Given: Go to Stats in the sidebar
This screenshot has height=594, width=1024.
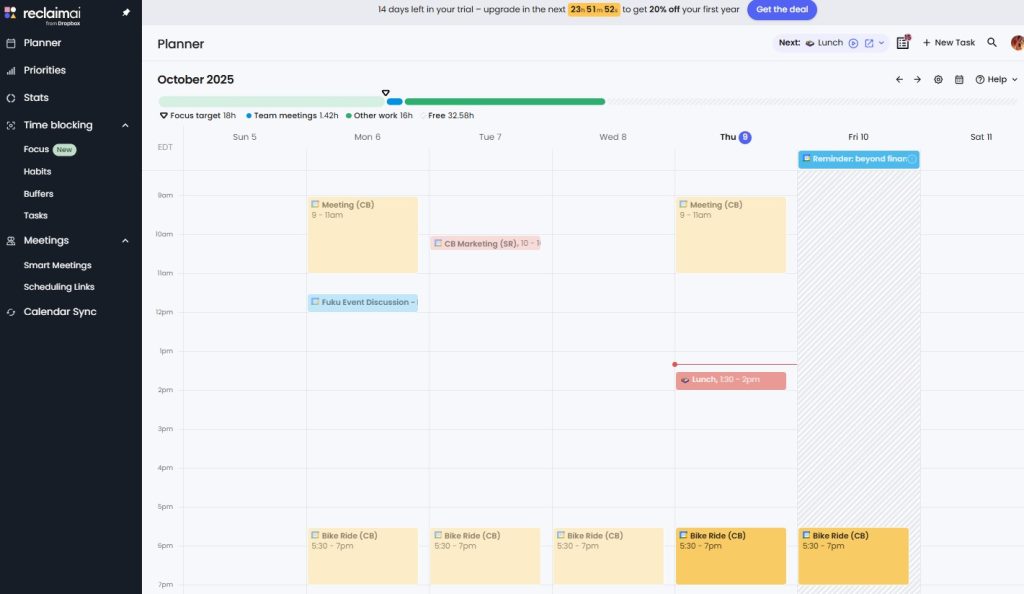Looking at the screenshot, I should point(36,98).
